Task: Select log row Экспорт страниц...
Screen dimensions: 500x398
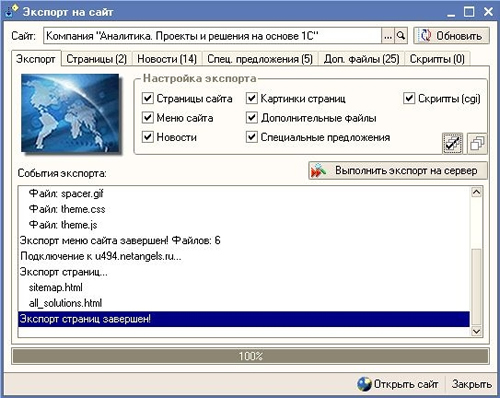Action: coord(244,272)
